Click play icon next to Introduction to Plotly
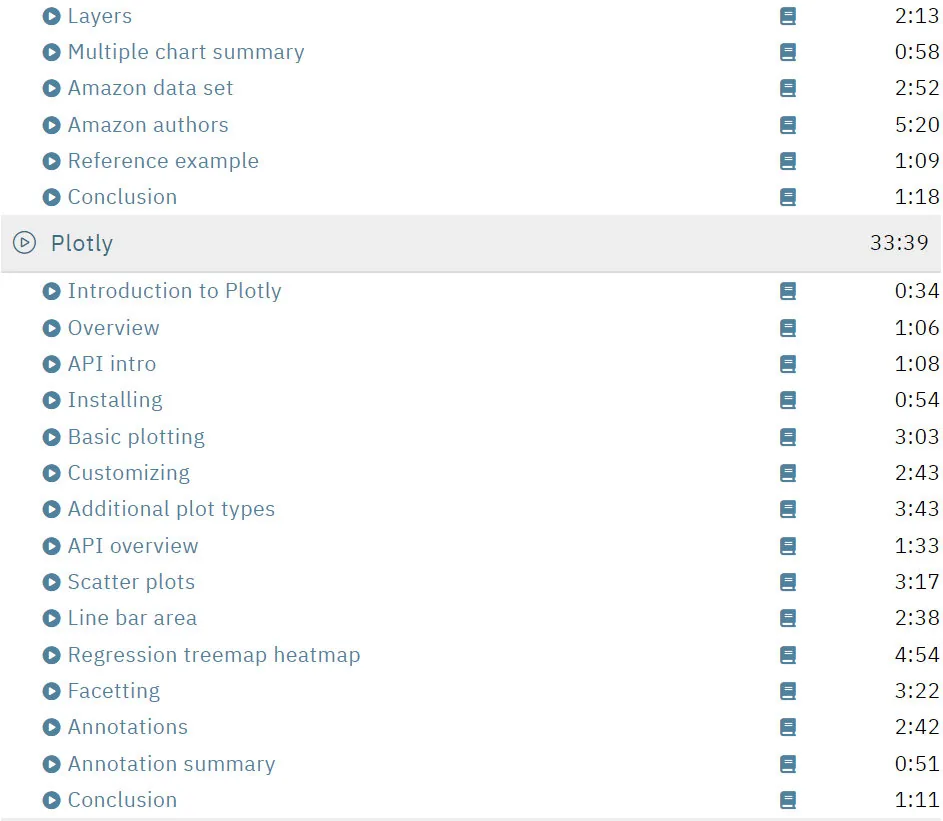The height and width of the screenshot is (821, 943). (x=52, y=291)
